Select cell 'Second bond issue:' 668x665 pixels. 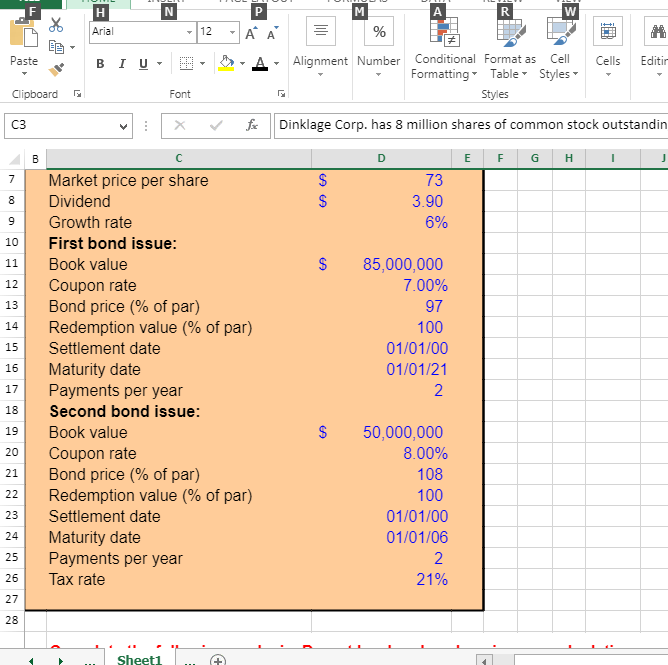point(179,411)
